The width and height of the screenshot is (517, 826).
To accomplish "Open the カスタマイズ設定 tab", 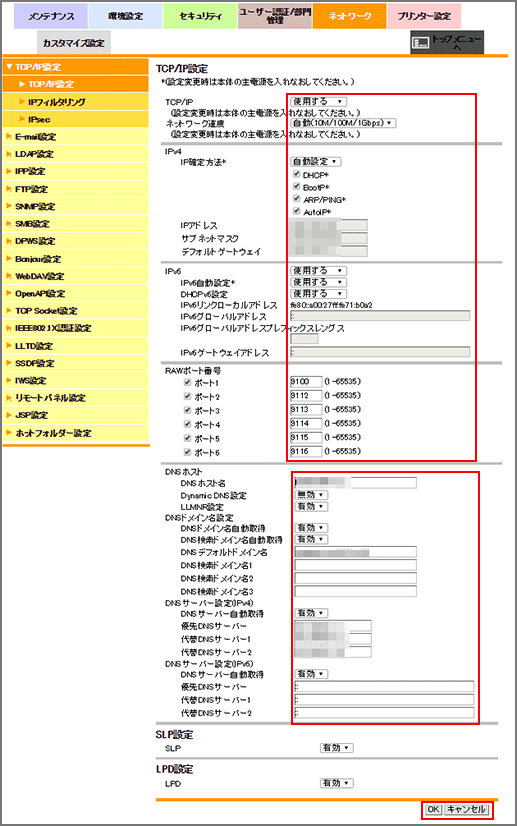I will coord(74,43).
